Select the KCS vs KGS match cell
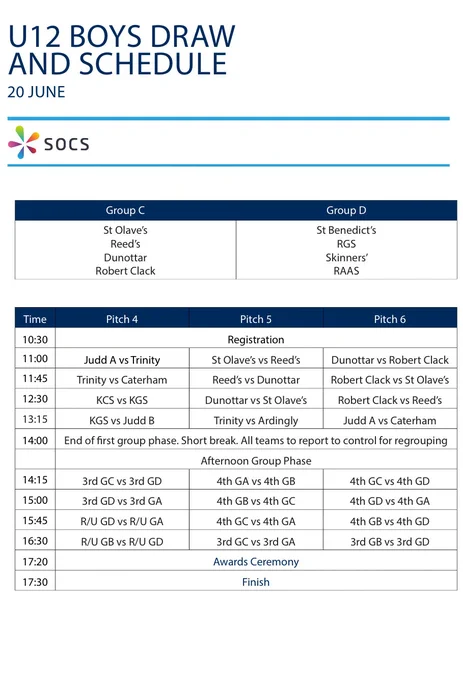Screen dimensions: 463x680 (x=122, y=400)
